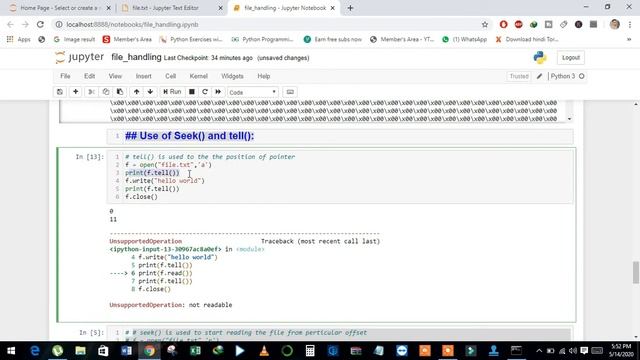
Task: Click the Jupyter save and checkpoint icon
Action: (x=60, y=92)
